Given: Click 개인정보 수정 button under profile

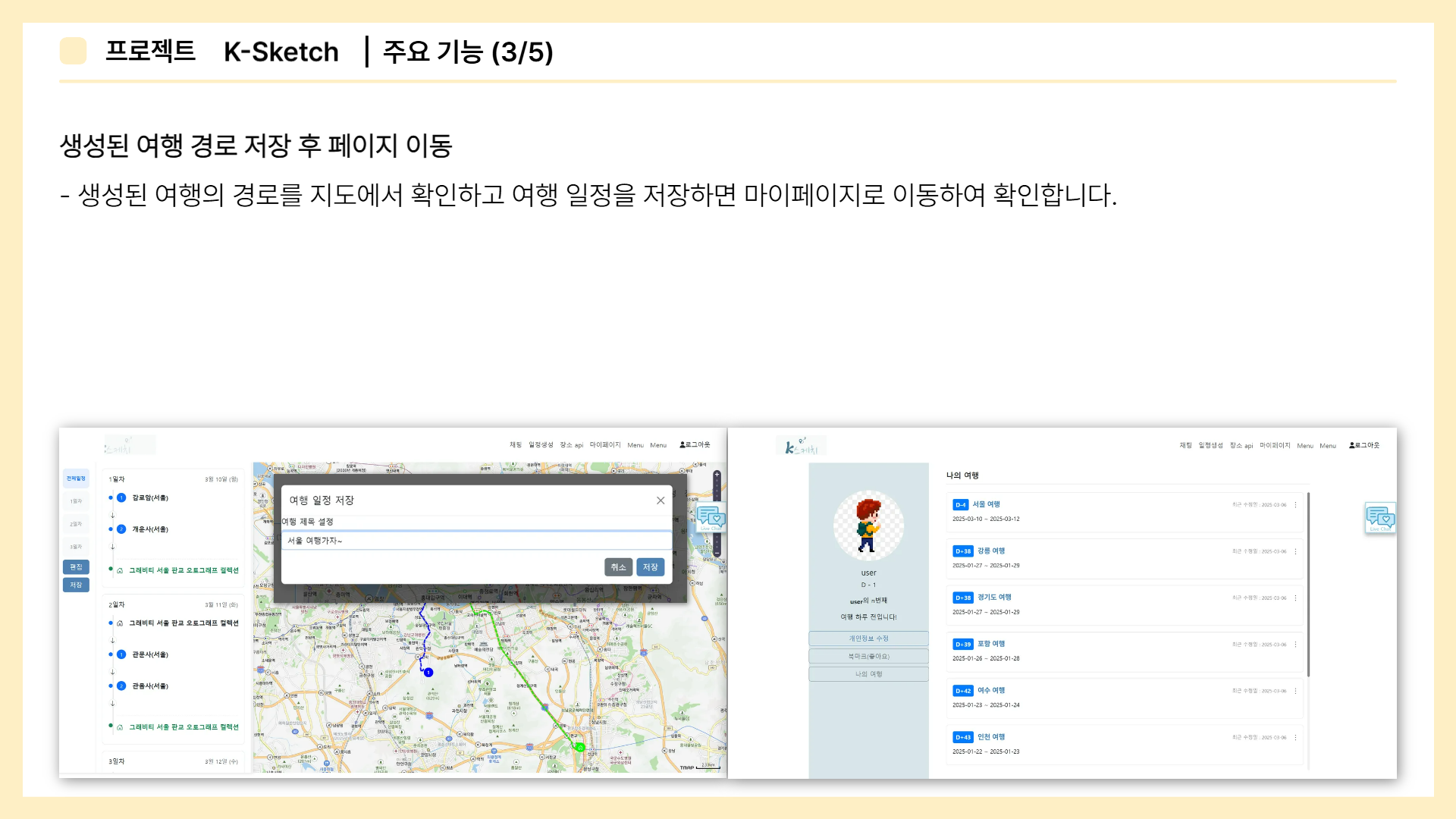Looking at the screenshot, I should 868,639.
